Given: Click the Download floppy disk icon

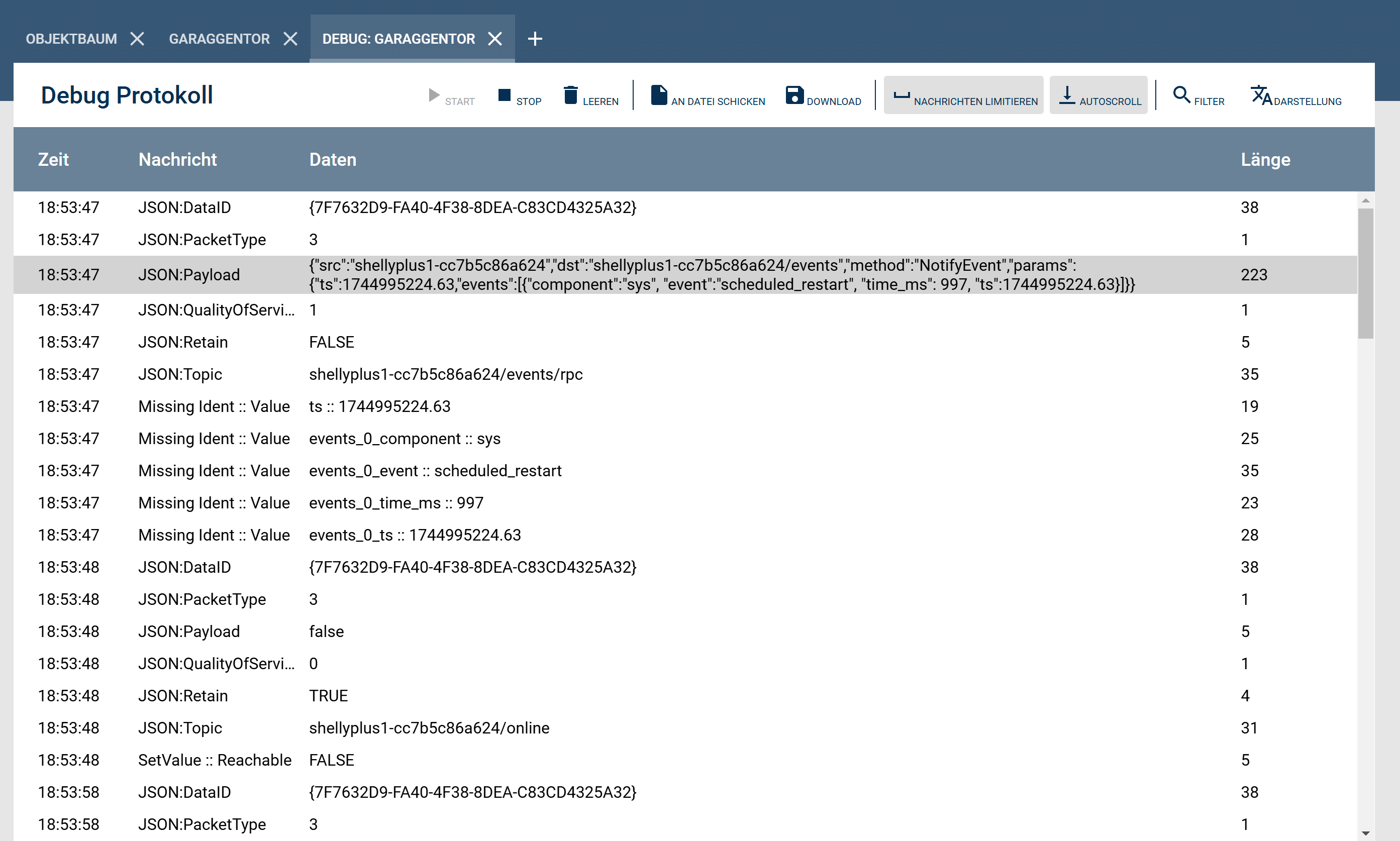Looking at the screenshot, I should tap(794, 95).
